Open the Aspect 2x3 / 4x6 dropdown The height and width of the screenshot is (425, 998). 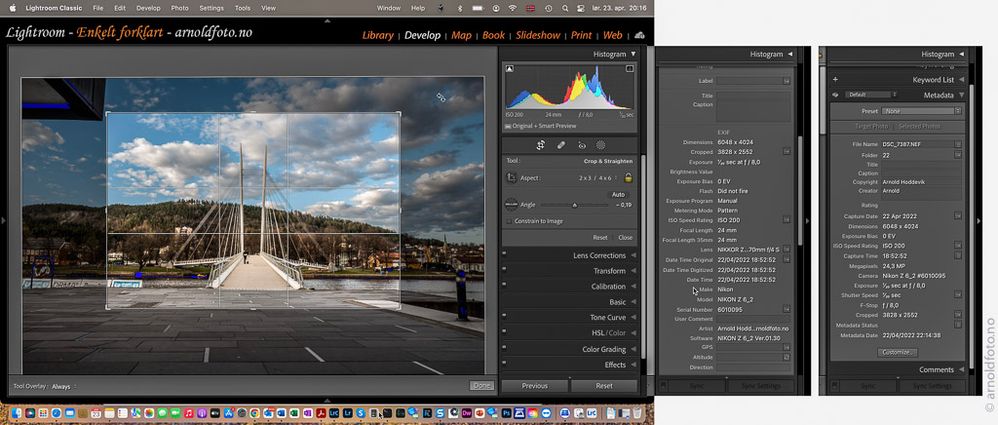[600, 178]
